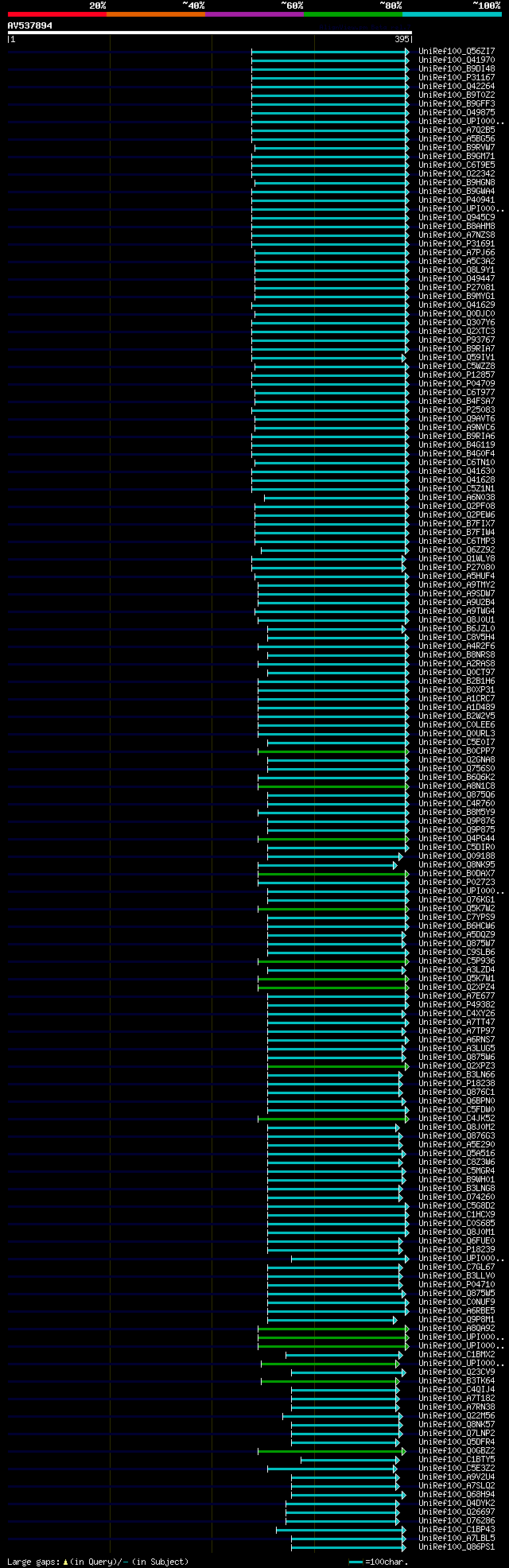Click the cyan ~100% identity legend segment
The image size is (509, 1568).
452,14
